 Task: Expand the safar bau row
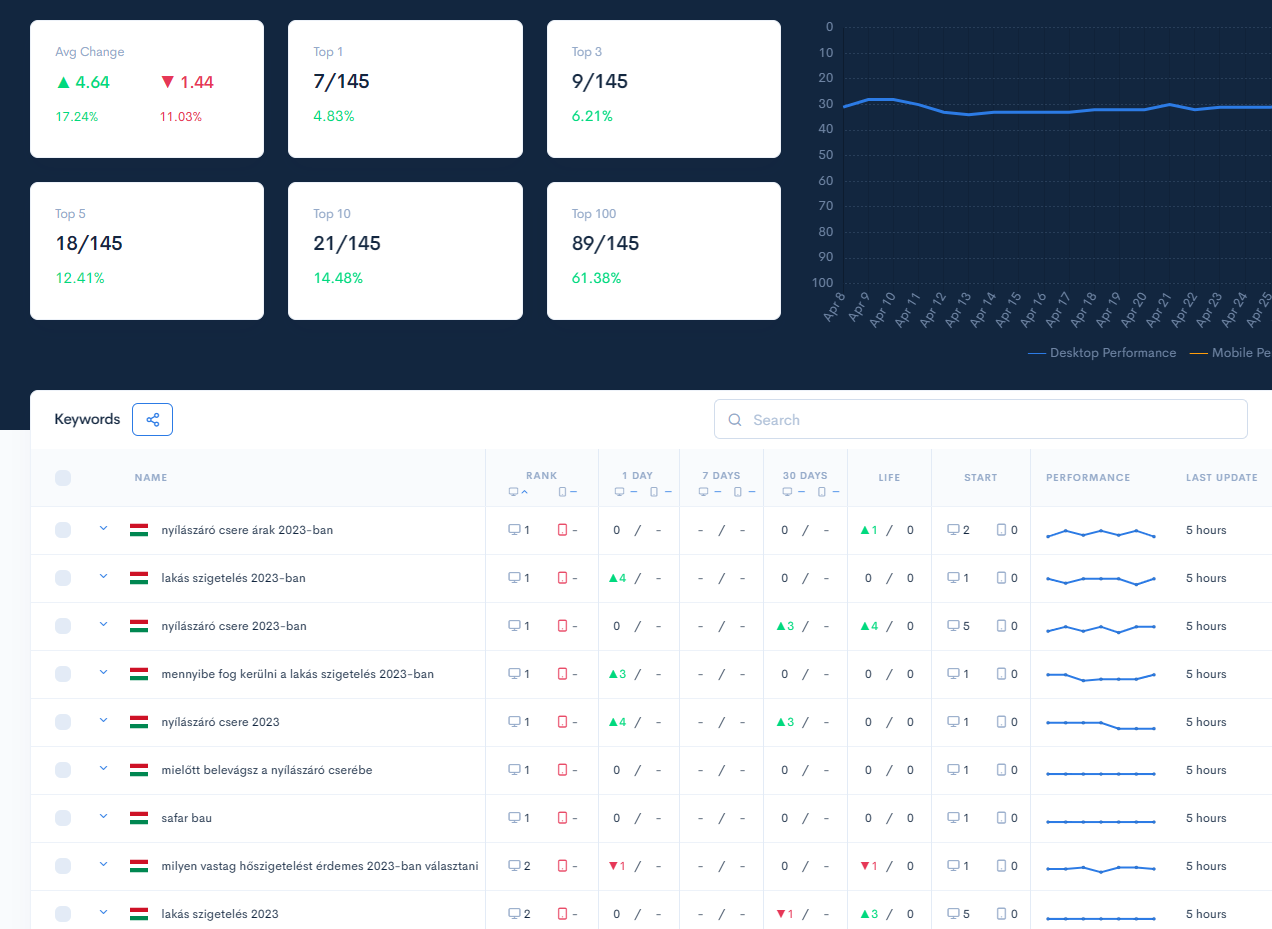[x=103, y=816]
